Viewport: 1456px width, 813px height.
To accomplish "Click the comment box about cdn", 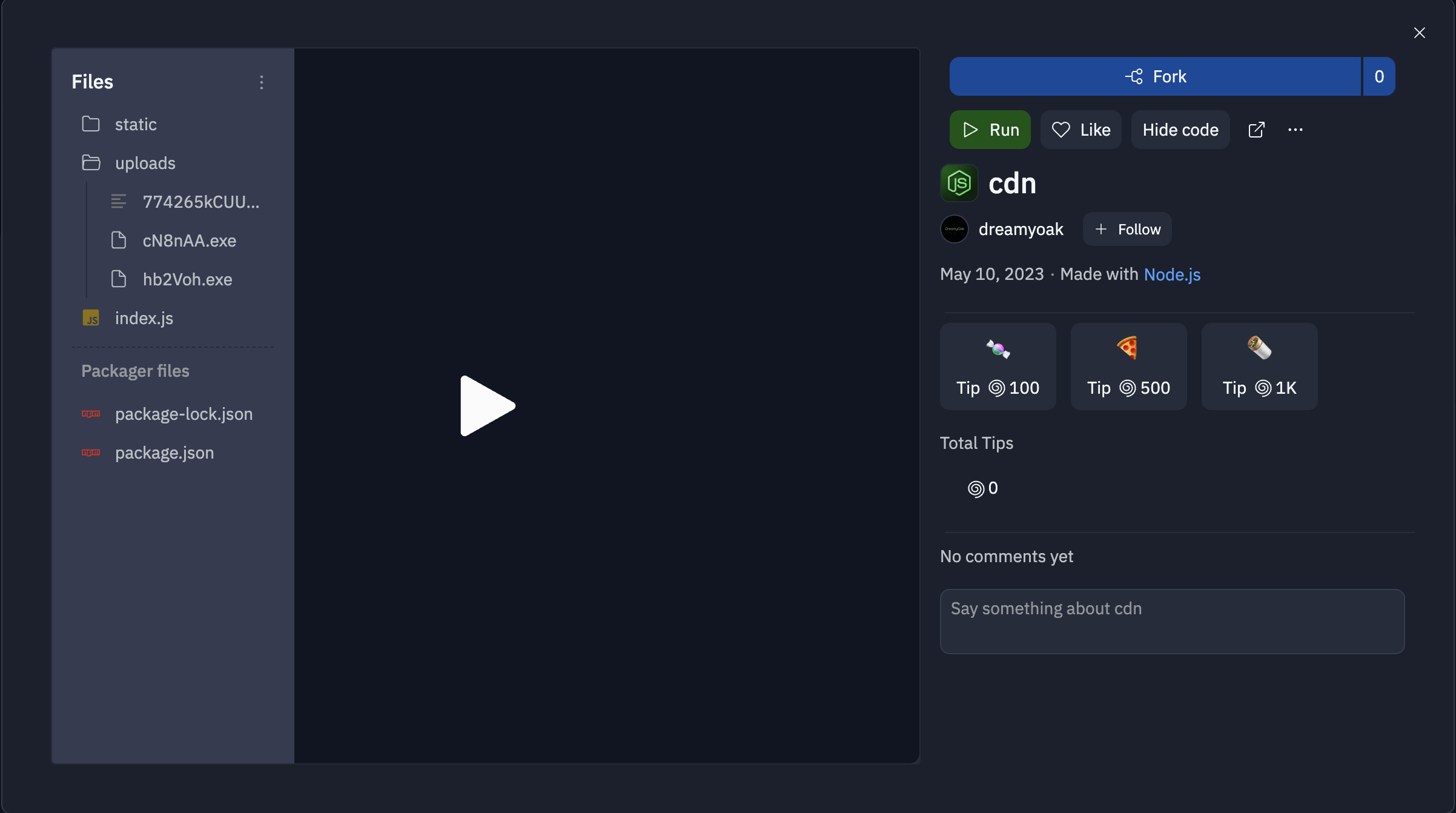I will pyautogui.click(x=1172, y=621).
